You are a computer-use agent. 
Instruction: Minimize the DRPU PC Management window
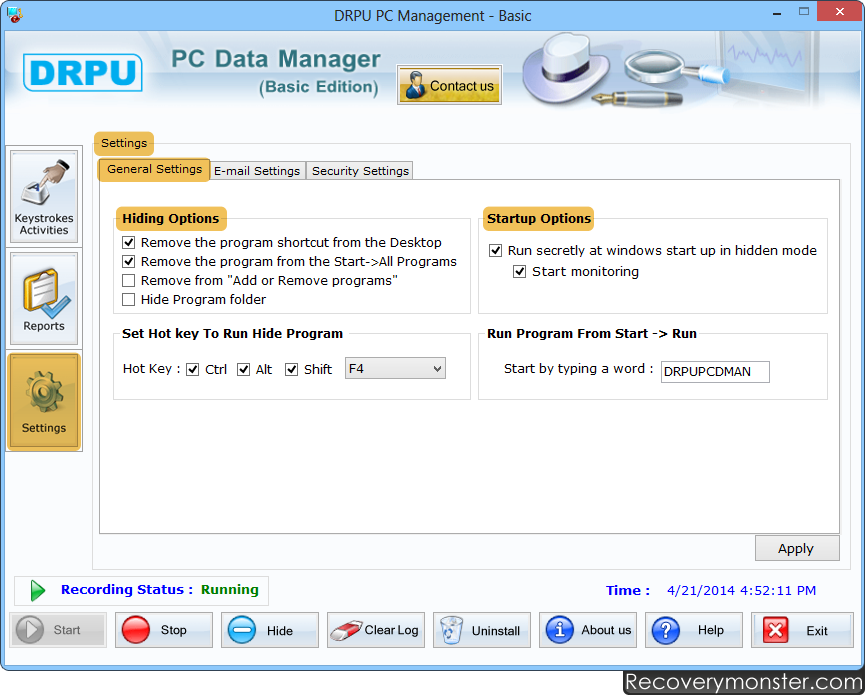pos(777,13)
